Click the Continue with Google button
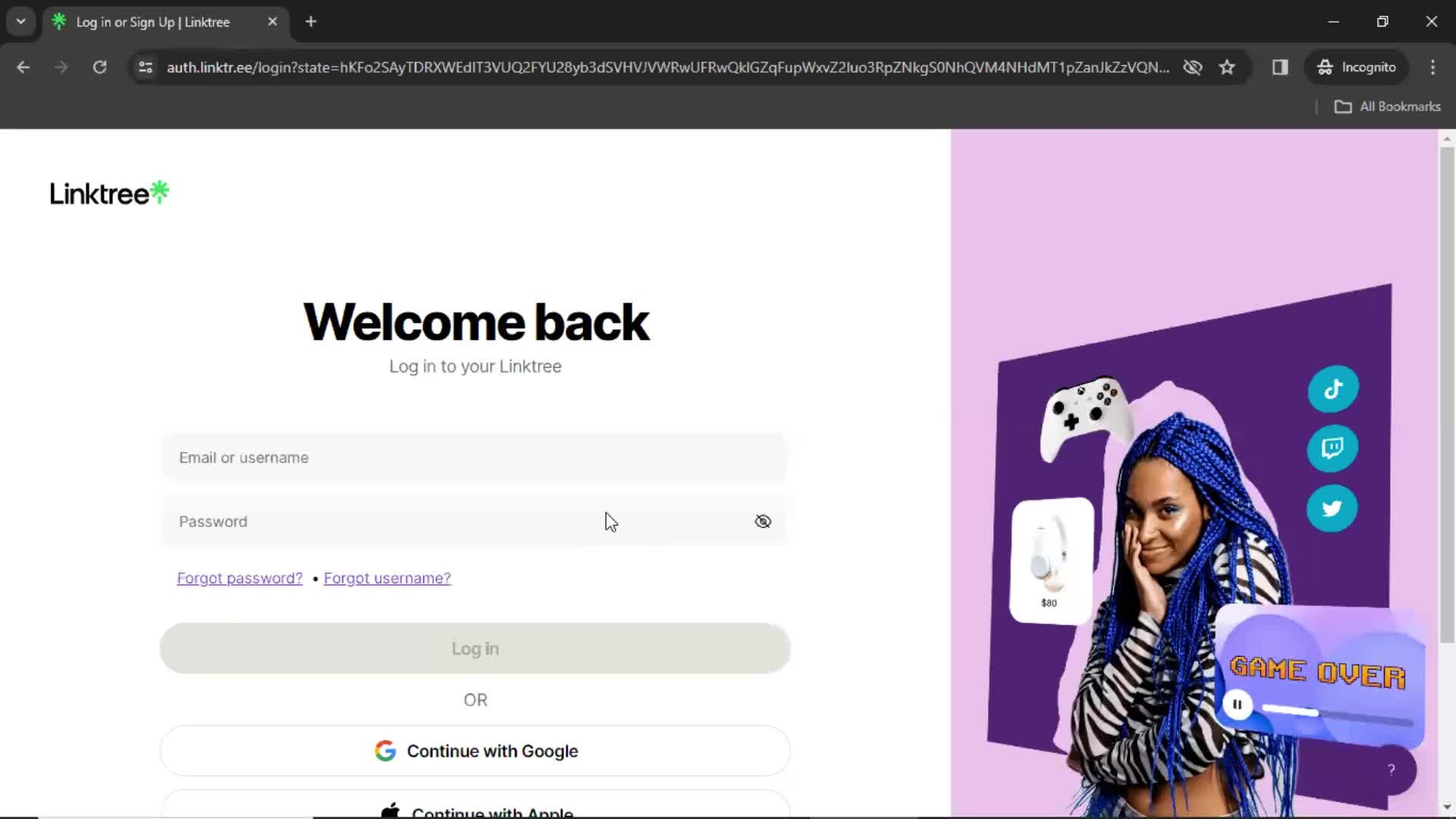Screen dimensions: 1456x819 click(475, 751)
